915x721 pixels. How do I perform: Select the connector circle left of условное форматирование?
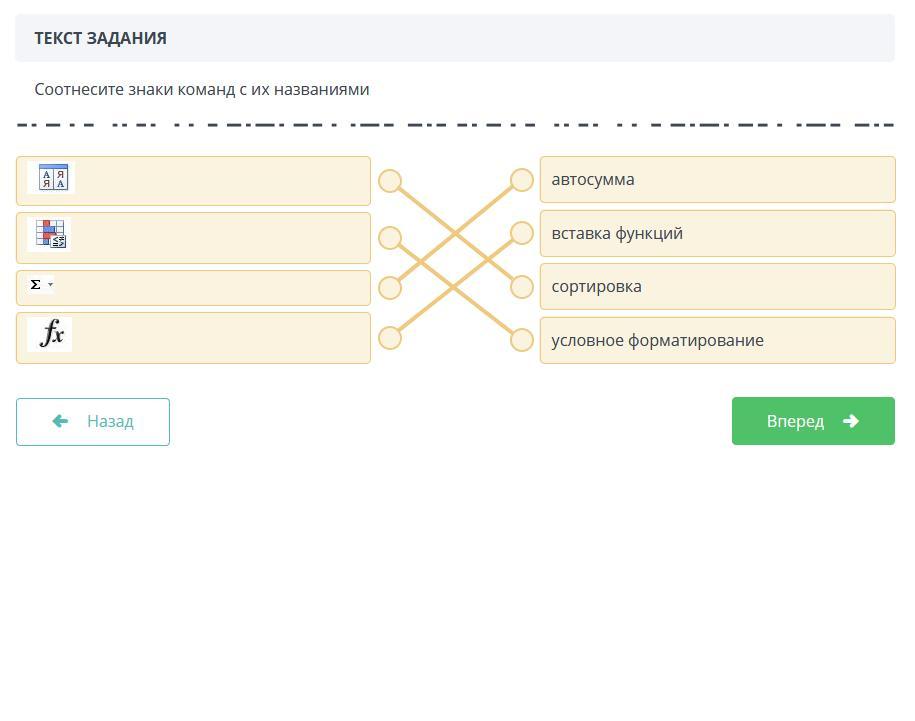[x=522, y=340]
